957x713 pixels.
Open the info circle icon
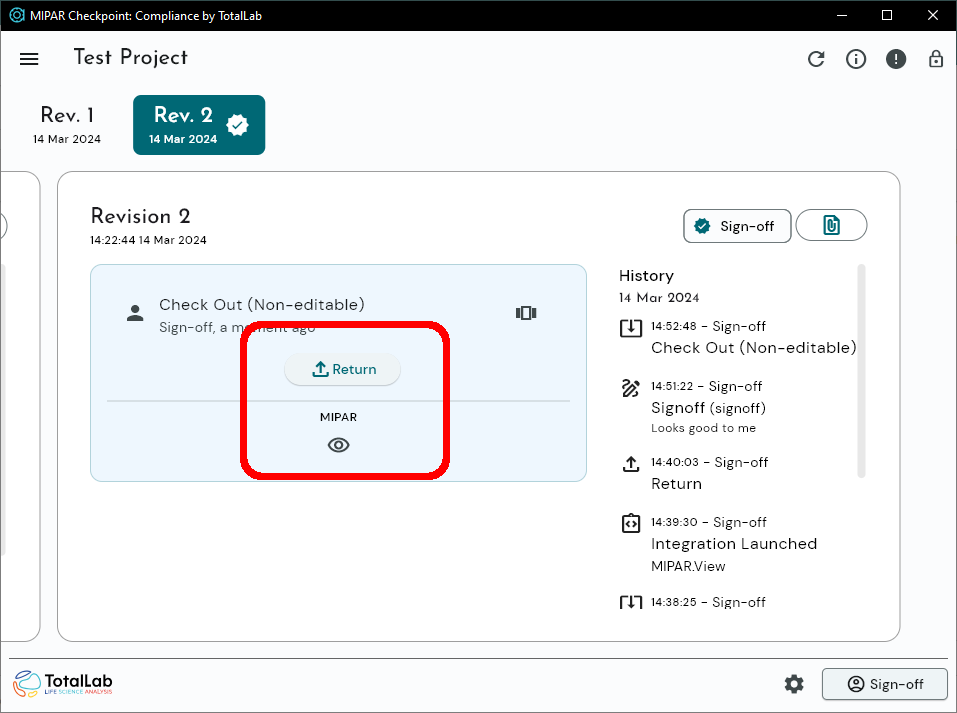(856, 59)
